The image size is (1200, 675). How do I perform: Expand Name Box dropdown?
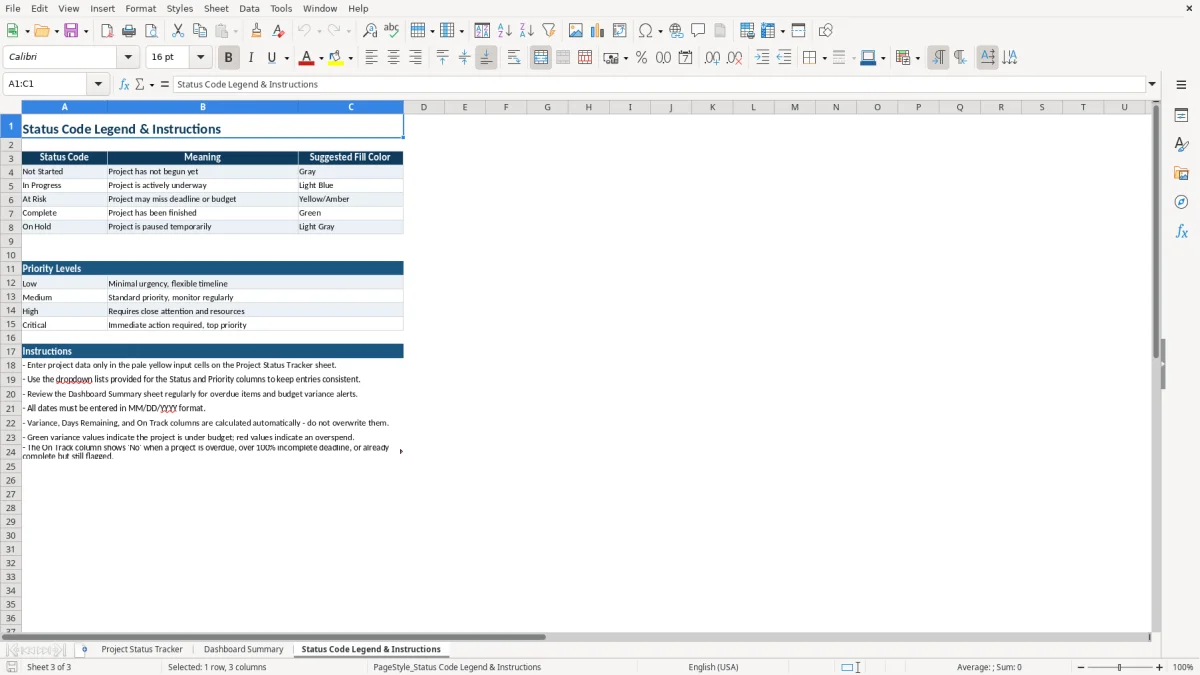(98, 84)
